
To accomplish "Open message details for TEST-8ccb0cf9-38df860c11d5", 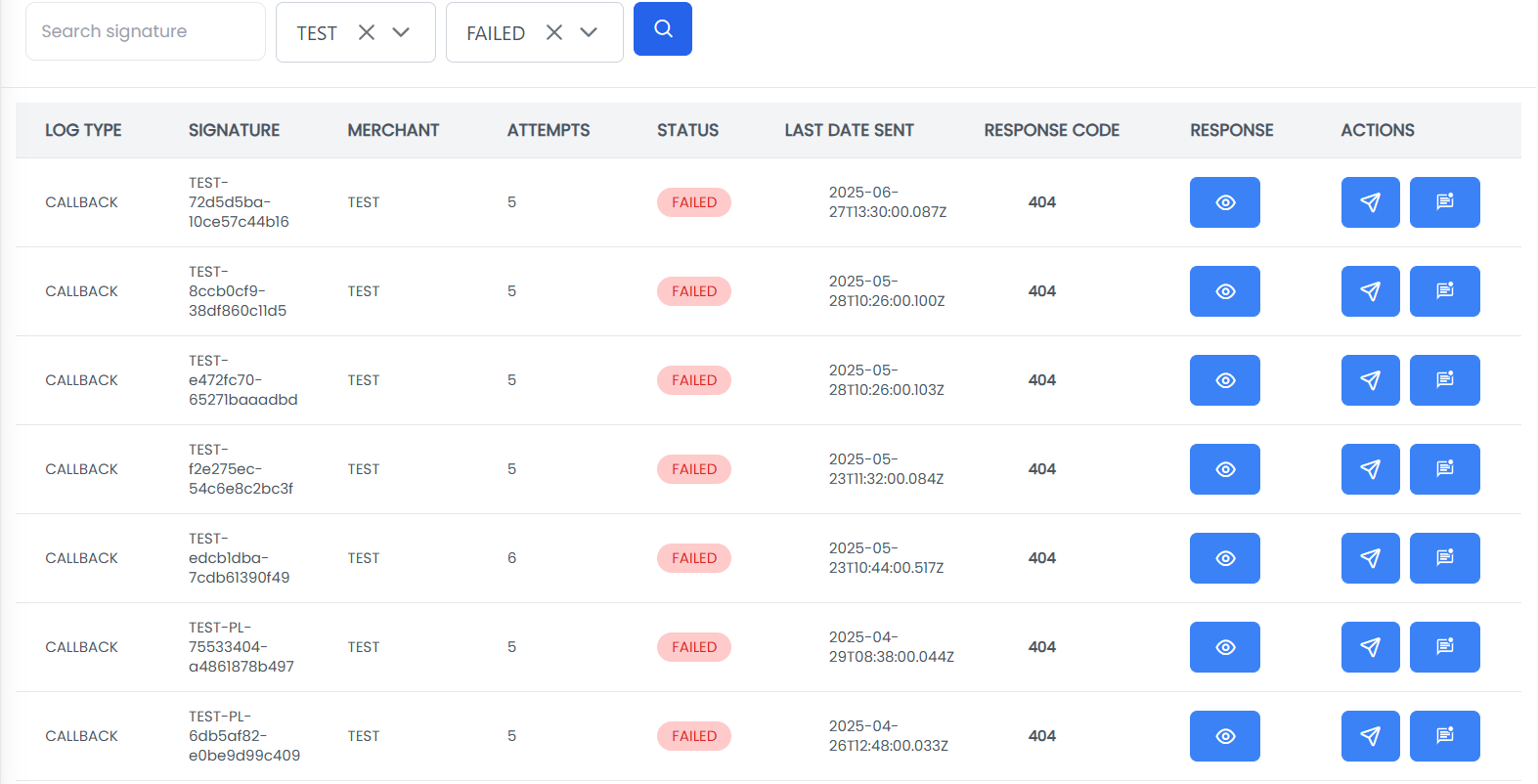I will point(1445,291).
